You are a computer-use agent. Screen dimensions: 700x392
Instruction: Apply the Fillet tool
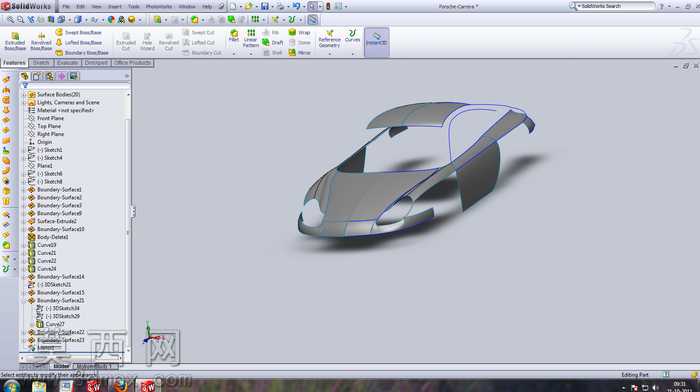(234, 36)
